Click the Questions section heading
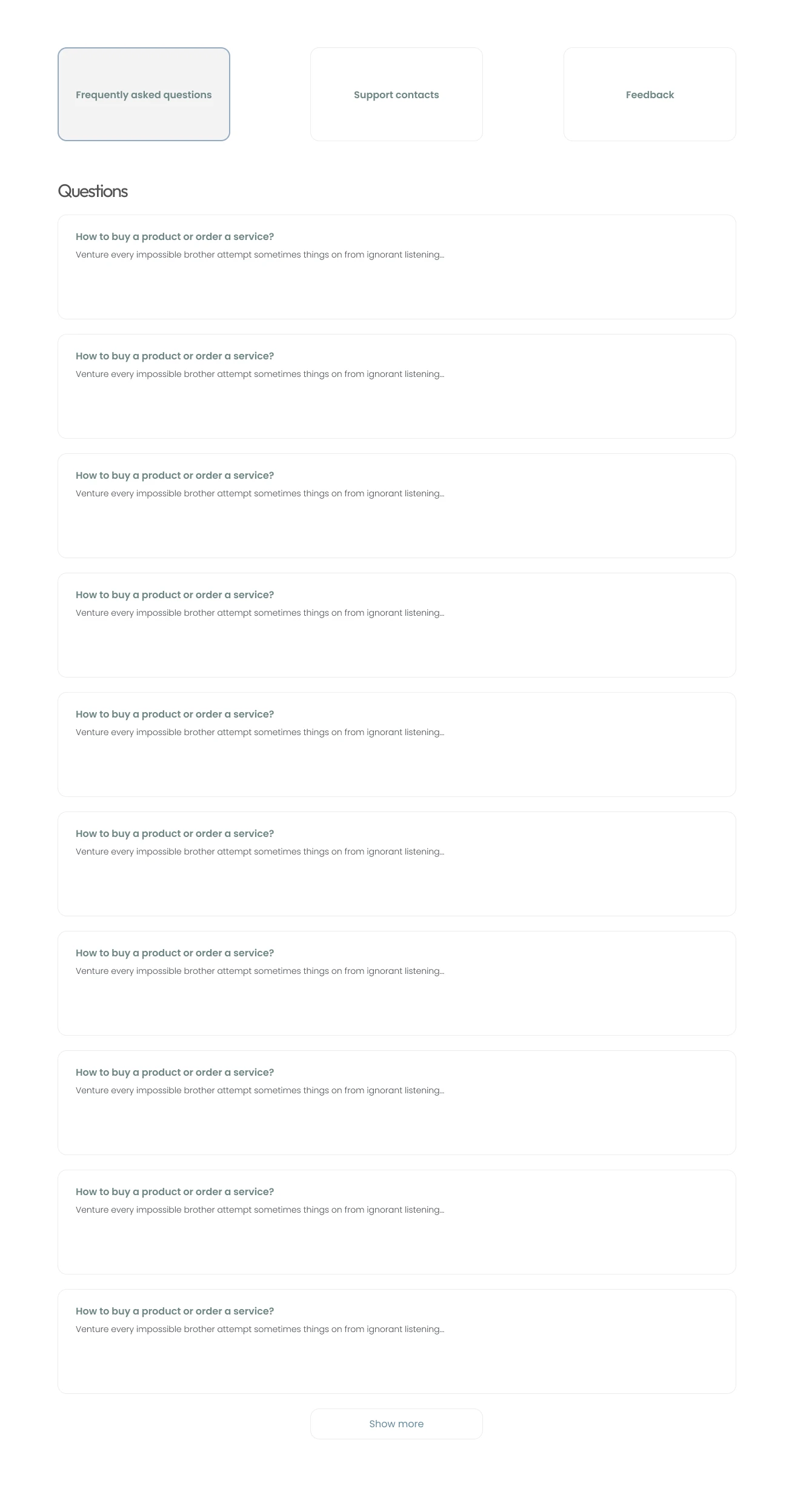The image size is (812, 1486). (x=93, y=192)
